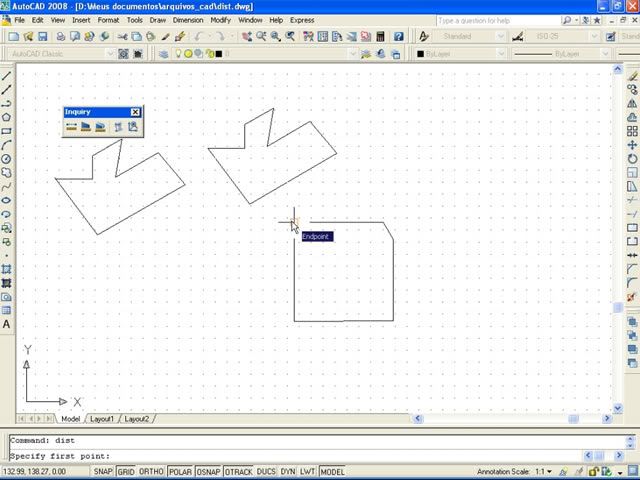Toggle LWT lineweight display

(307, 471)
